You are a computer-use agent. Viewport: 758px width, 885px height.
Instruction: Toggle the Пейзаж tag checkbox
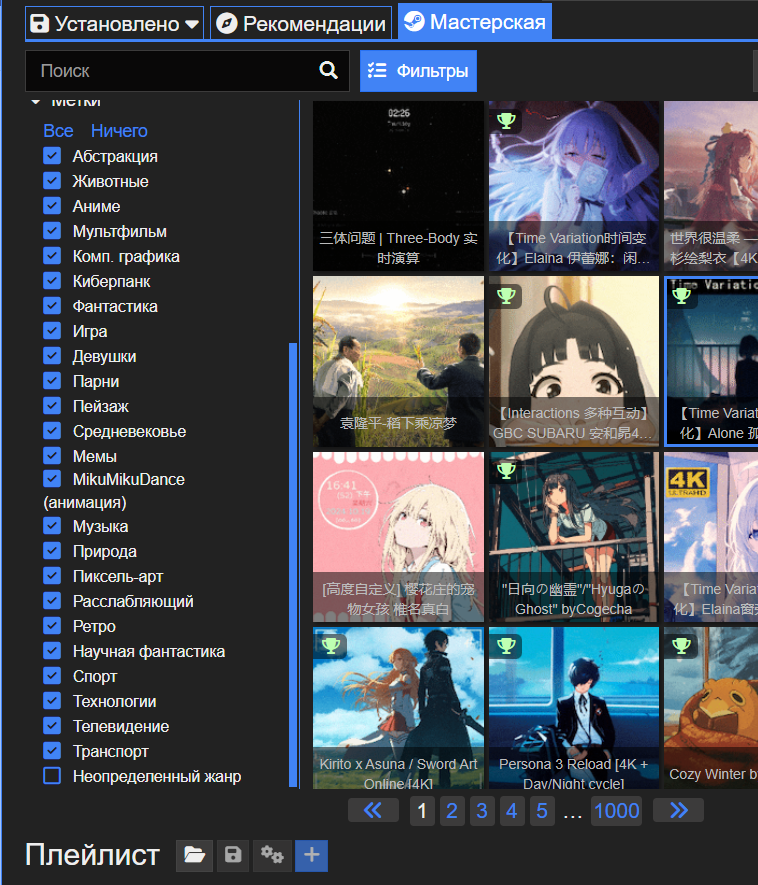click(52, 405)
